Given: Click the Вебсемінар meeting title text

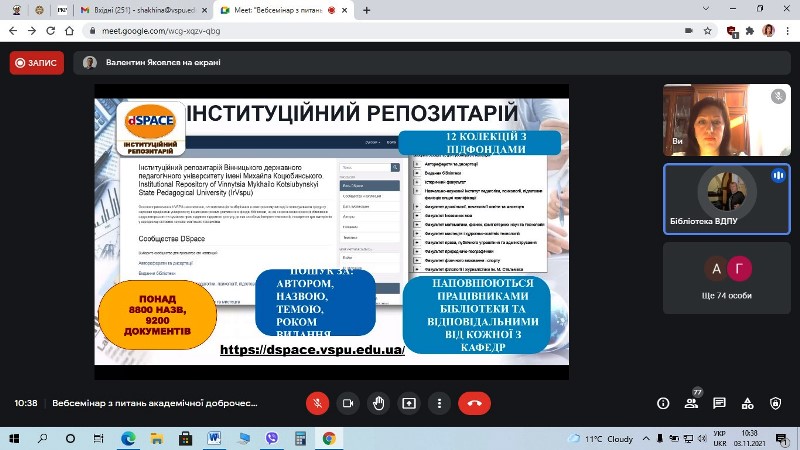Looking at the screenshot, I should pyautogui.click(x=155, y=403).
